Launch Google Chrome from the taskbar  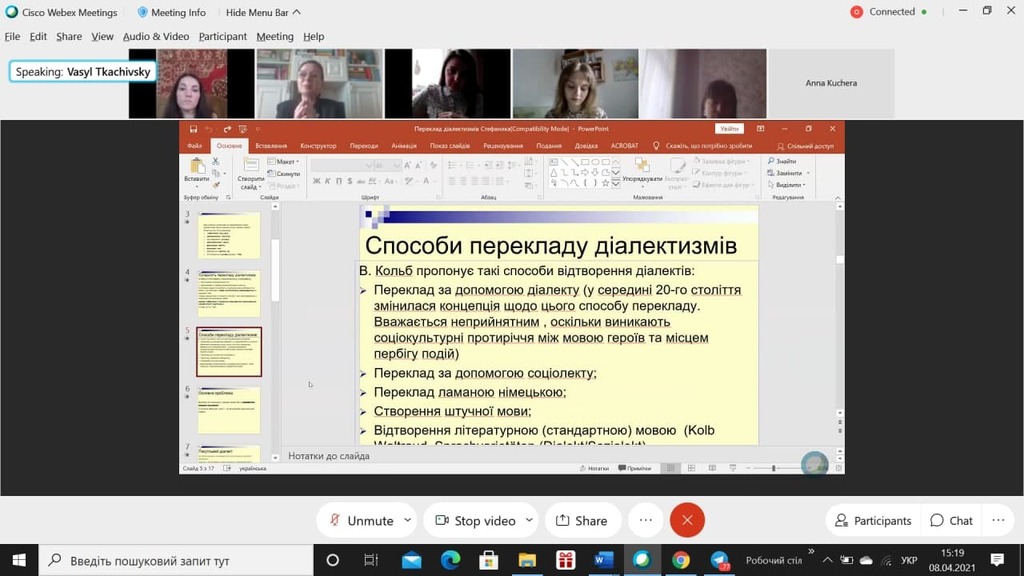[x=681, y=560]
